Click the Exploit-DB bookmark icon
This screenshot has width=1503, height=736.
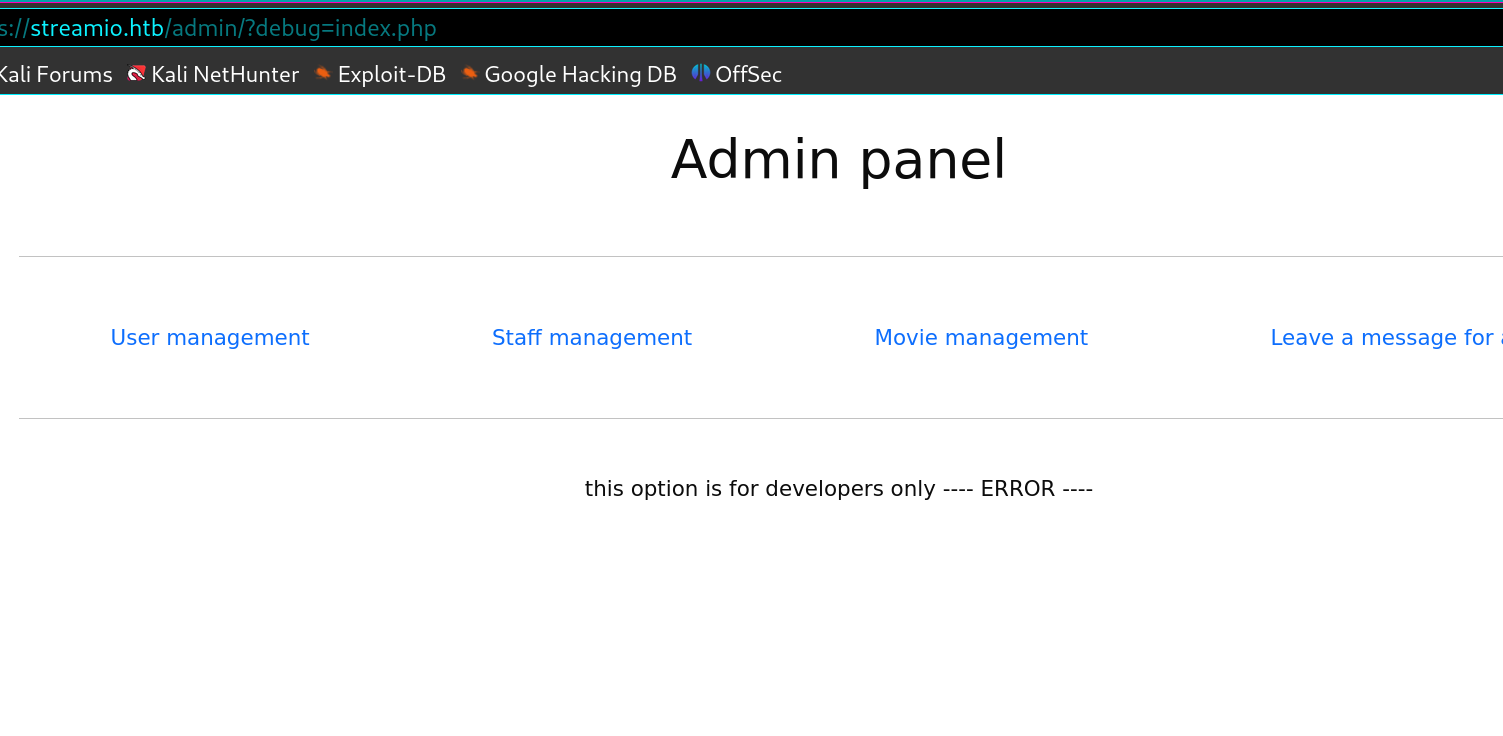pyautogui.click(x=322, y=73)
